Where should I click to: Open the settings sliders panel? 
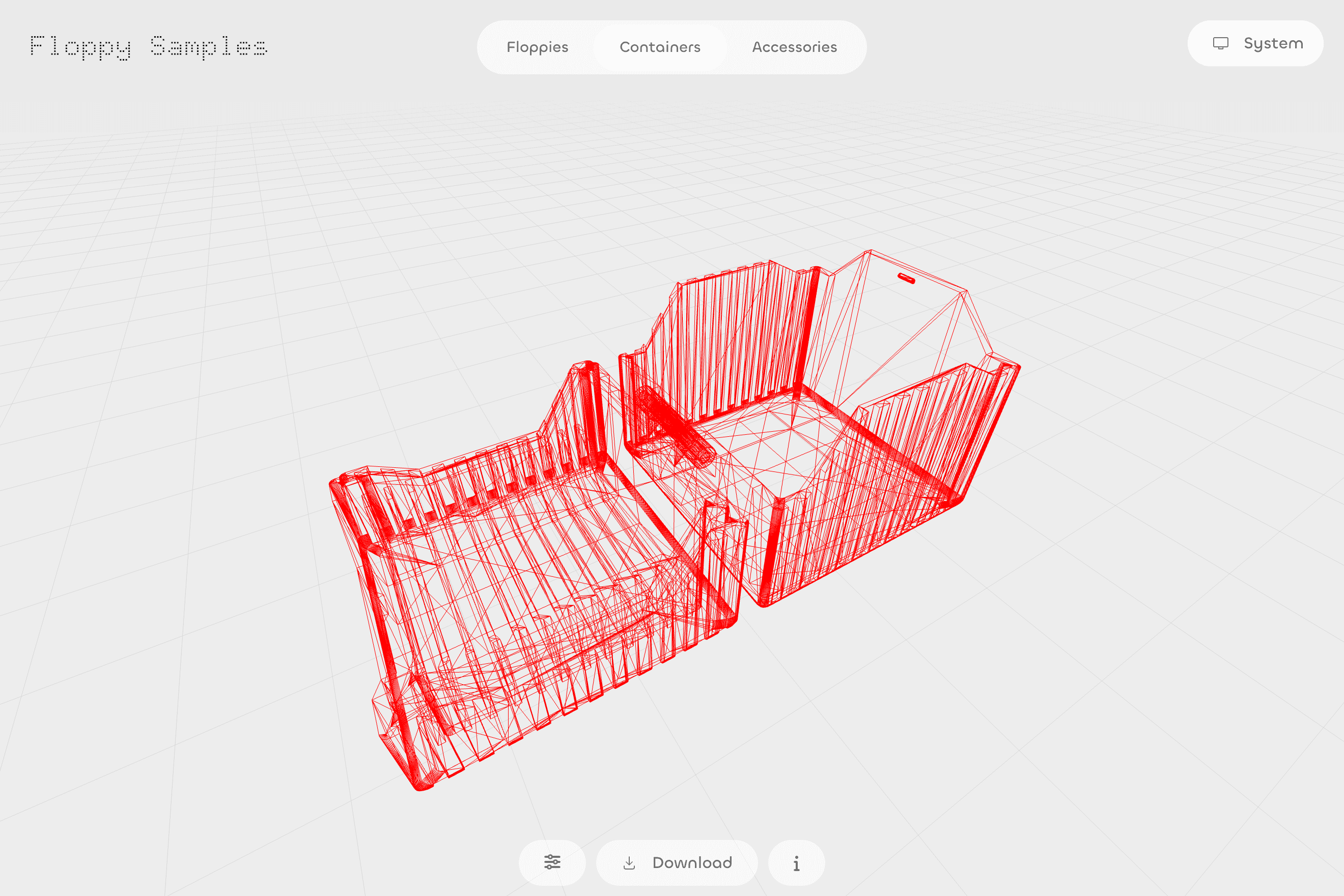(552, 862)
